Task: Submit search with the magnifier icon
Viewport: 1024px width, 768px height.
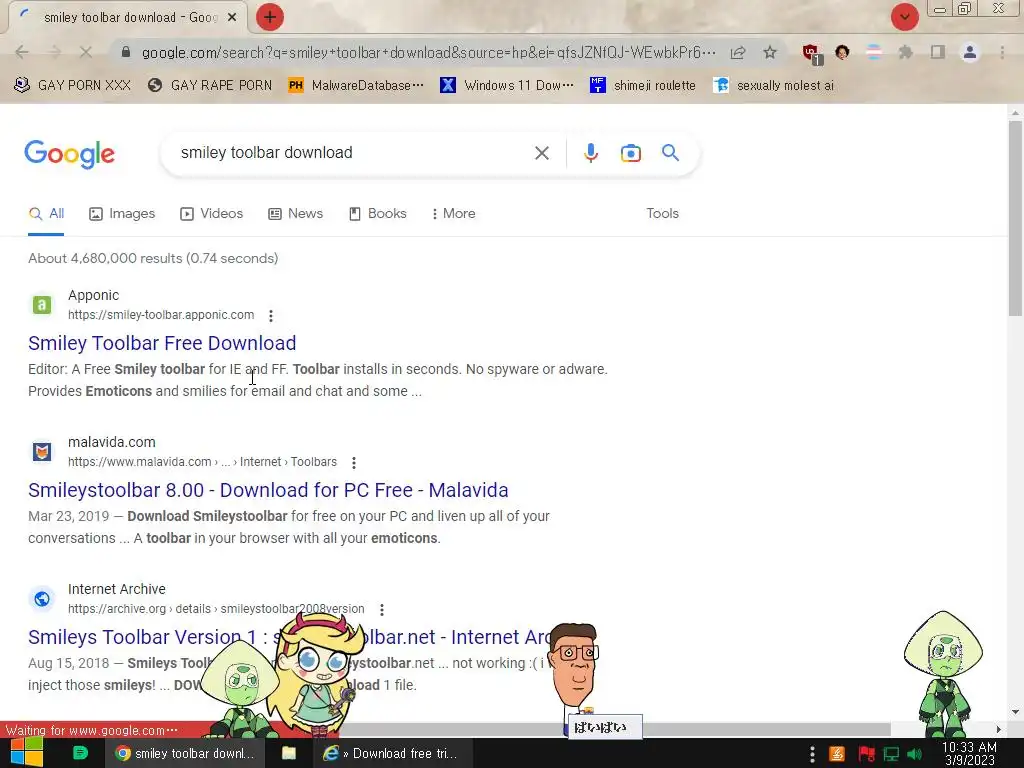Action: (x=670, y=153)
